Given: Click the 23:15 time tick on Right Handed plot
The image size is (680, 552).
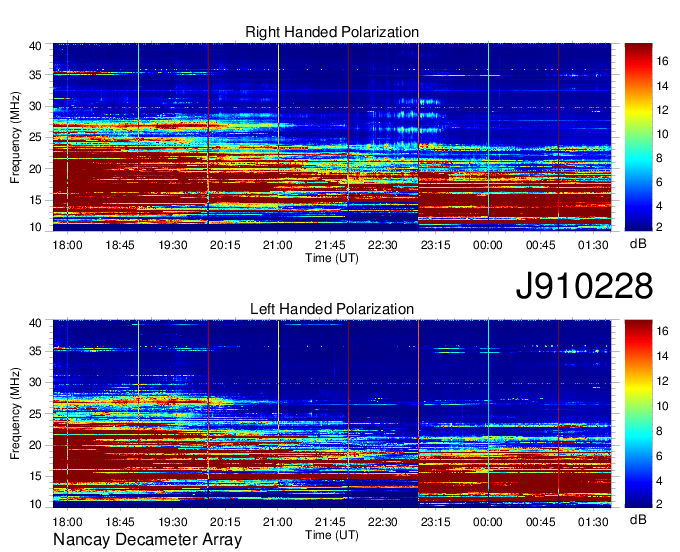Looking at the screenshot, I should click(x=435, y=245).
